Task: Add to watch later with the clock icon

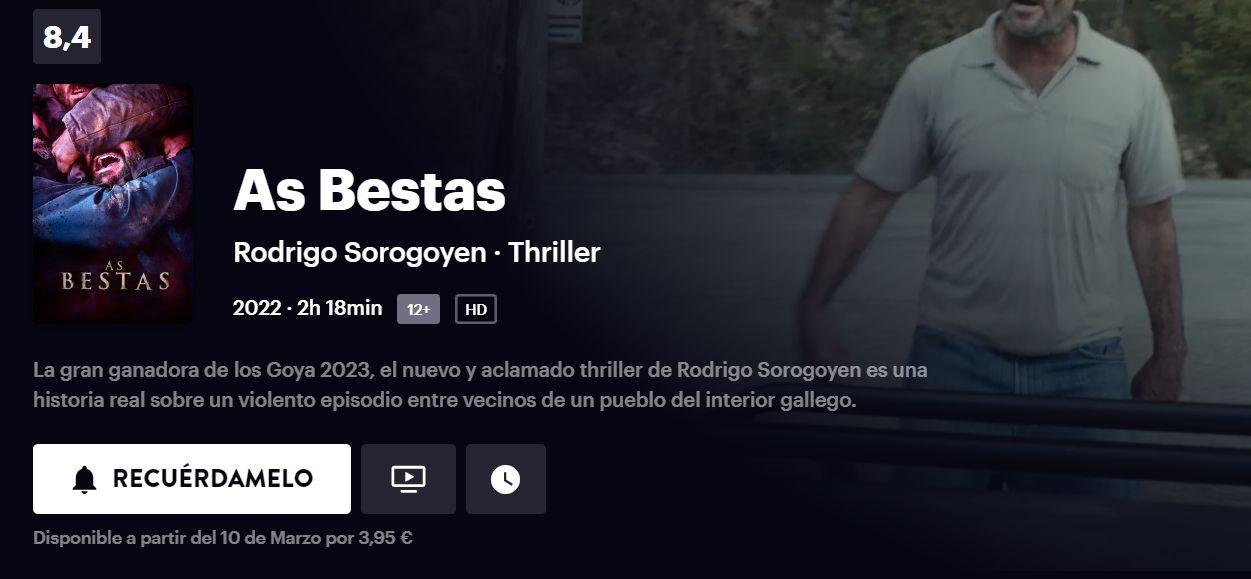Action: point(506,479)
